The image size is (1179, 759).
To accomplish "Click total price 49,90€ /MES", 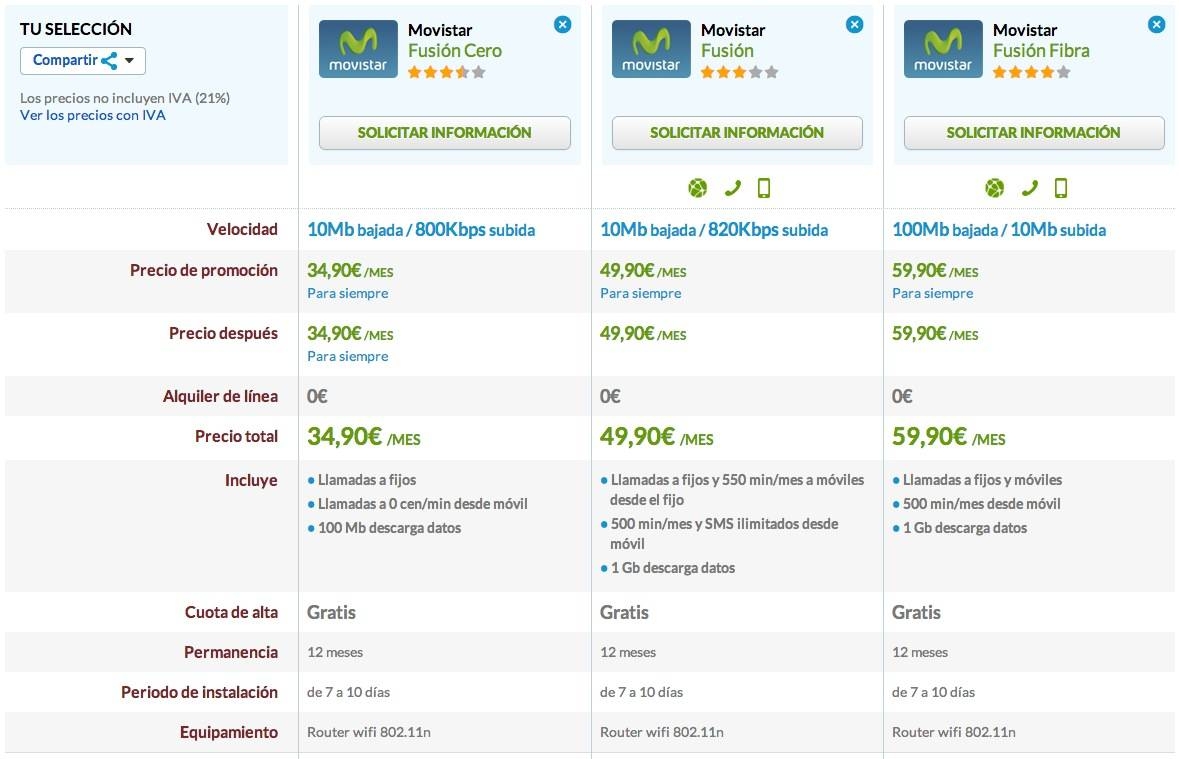I will point(656,437).
